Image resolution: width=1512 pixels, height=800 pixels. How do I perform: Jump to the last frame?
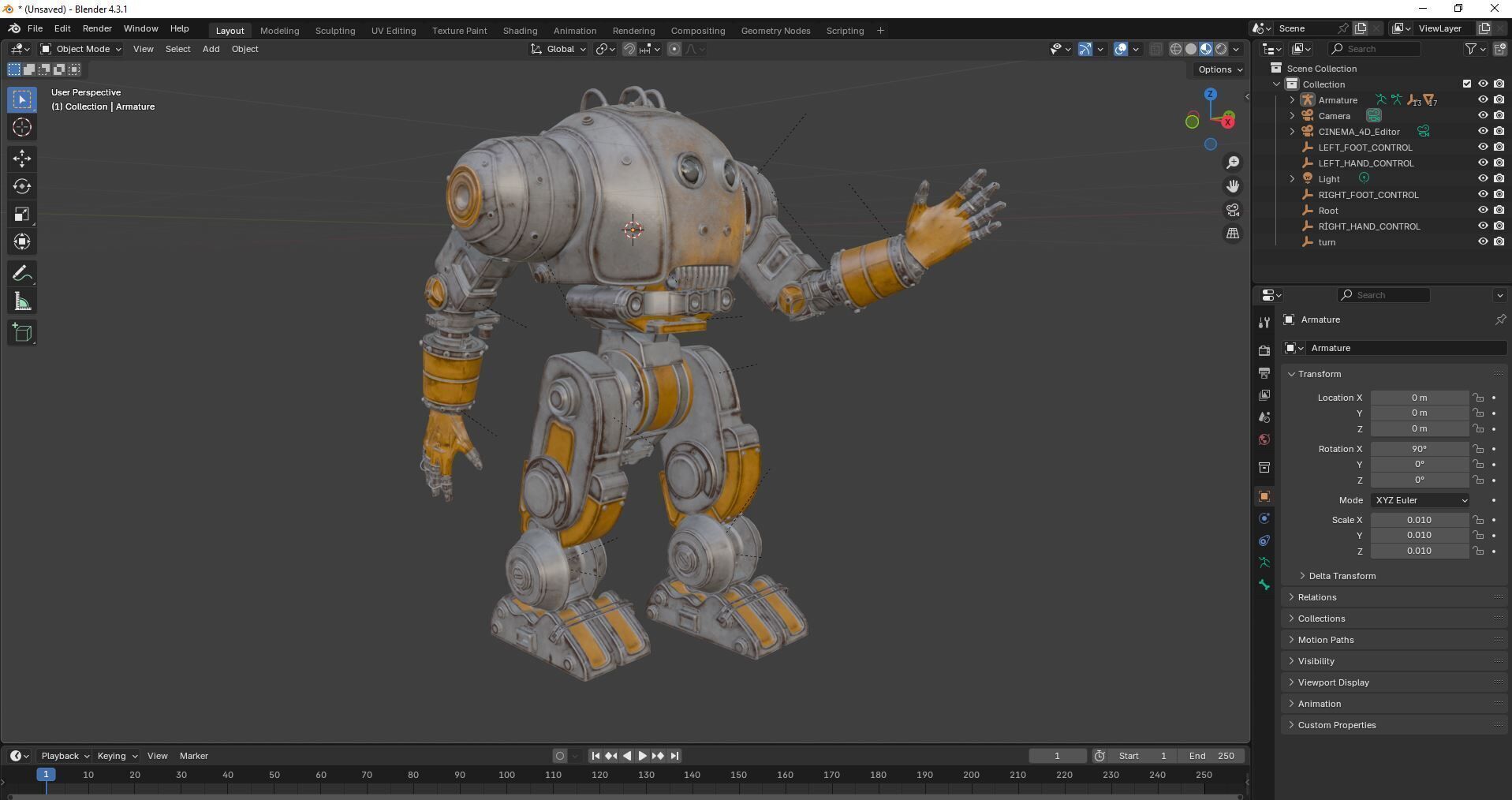coord(674,756)
